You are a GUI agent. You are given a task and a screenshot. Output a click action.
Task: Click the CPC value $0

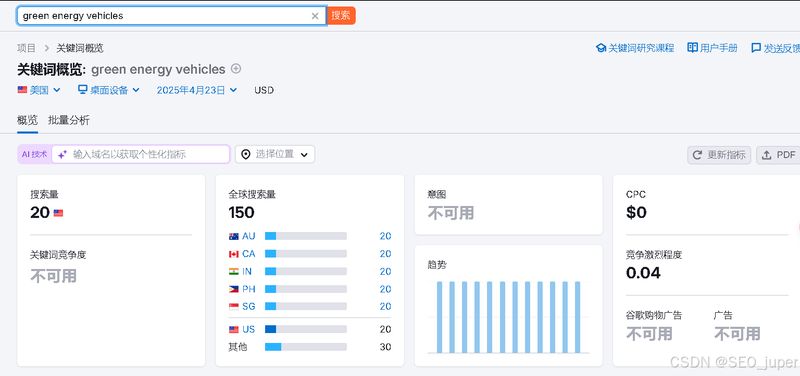coord(636,212)
